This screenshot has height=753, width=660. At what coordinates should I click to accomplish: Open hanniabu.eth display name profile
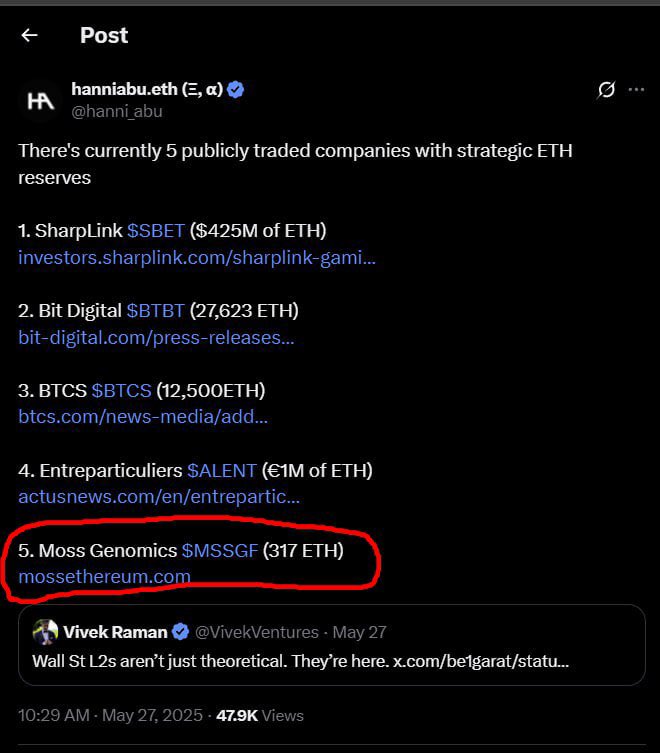(147, 89)
